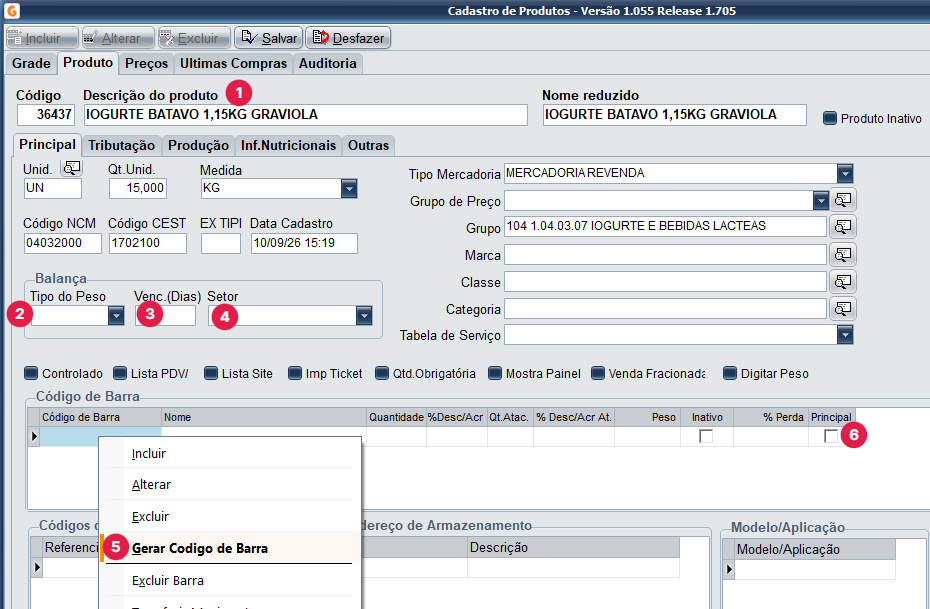Expand the Medida dropdown

349,189
